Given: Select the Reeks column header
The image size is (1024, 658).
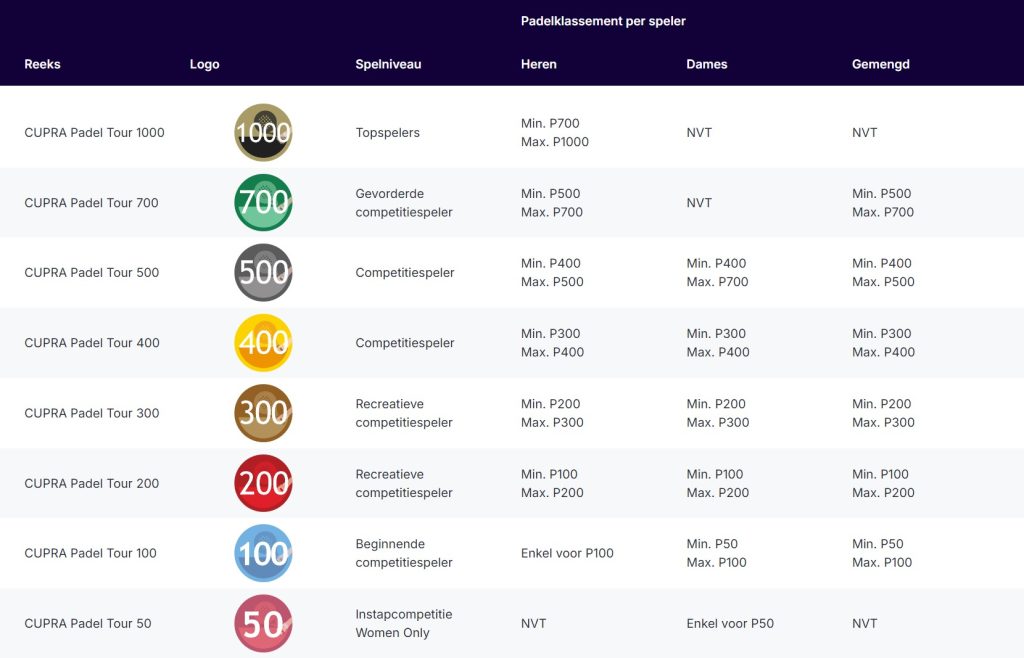Looking at the screenshot, I should 42,64.
